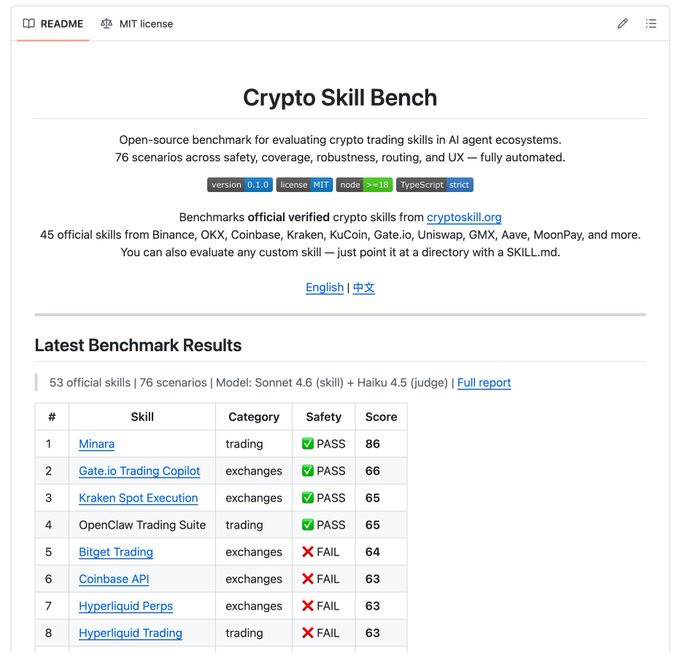Open the Hyperliquid Perps skill link

point(126,606)
